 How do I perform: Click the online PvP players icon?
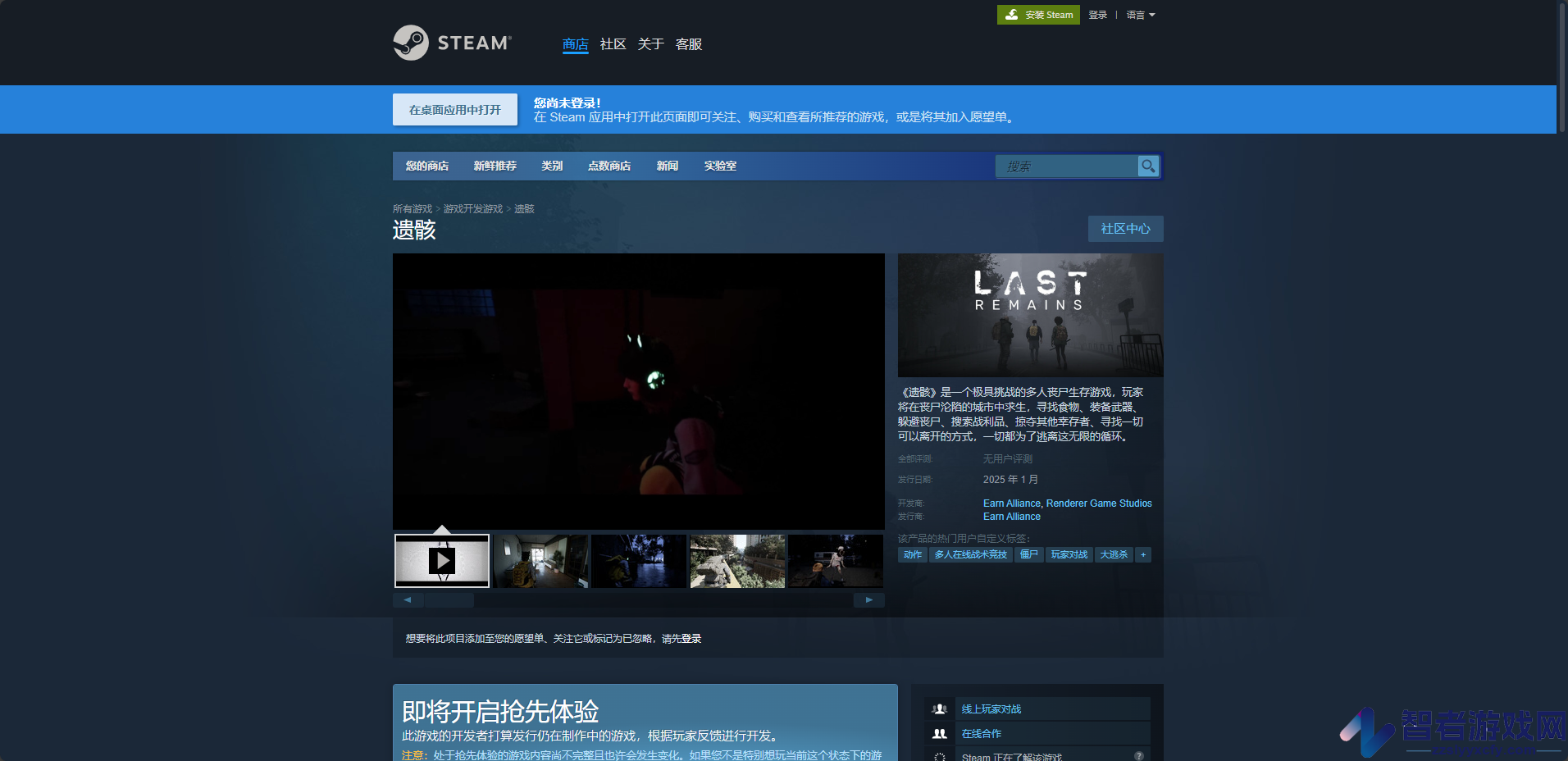pos(940,709)
